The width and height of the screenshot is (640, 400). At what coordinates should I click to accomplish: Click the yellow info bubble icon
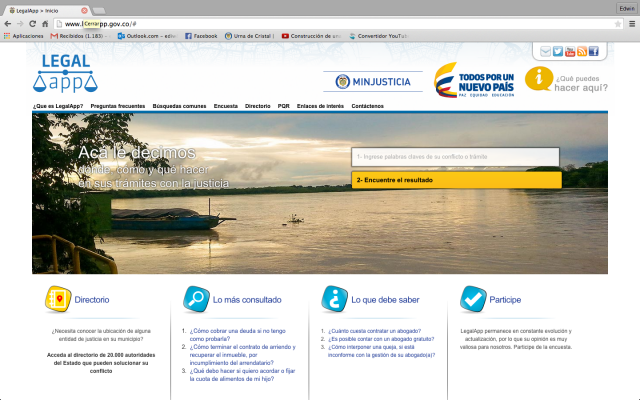(538, 78)
